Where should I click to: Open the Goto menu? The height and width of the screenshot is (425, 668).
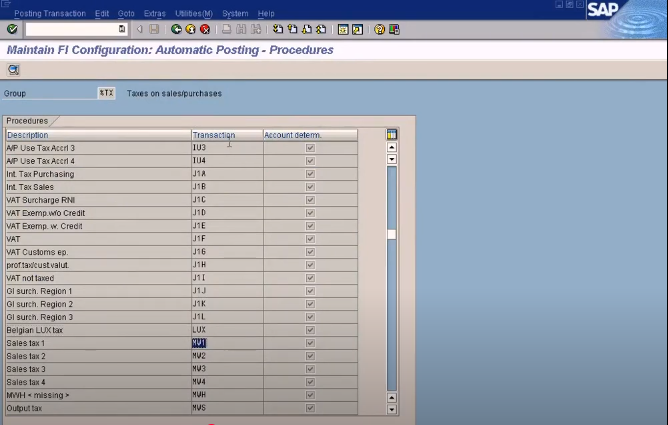tap(126, 14)
